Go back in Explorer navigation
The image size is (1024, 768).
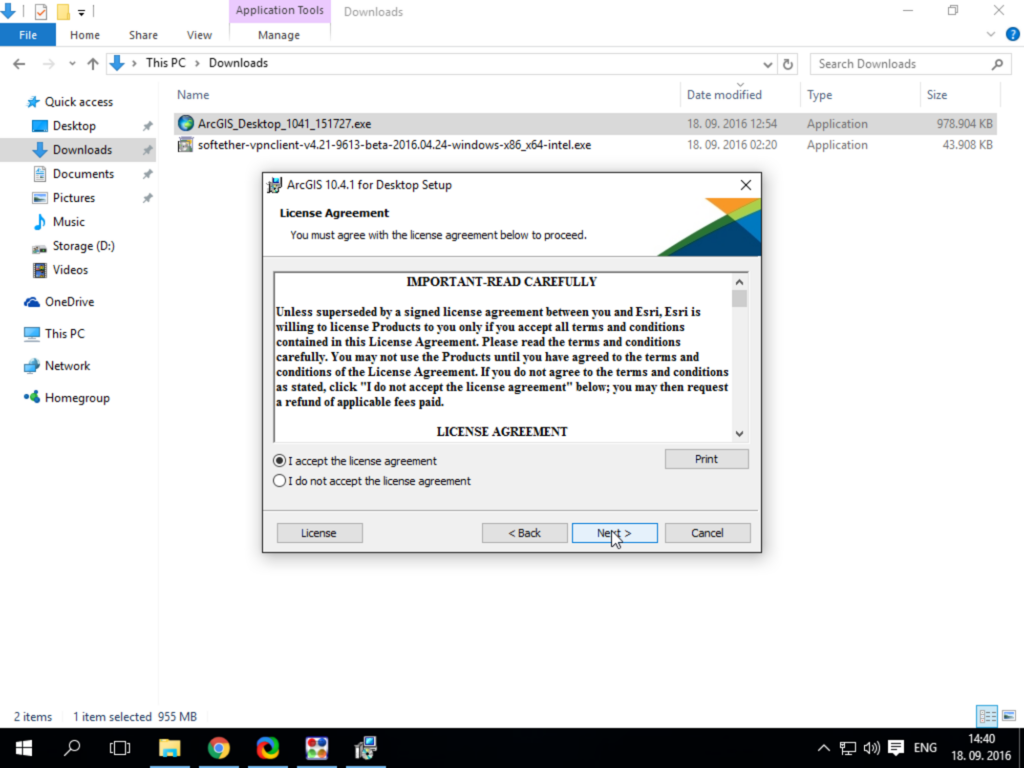point(19,64)
